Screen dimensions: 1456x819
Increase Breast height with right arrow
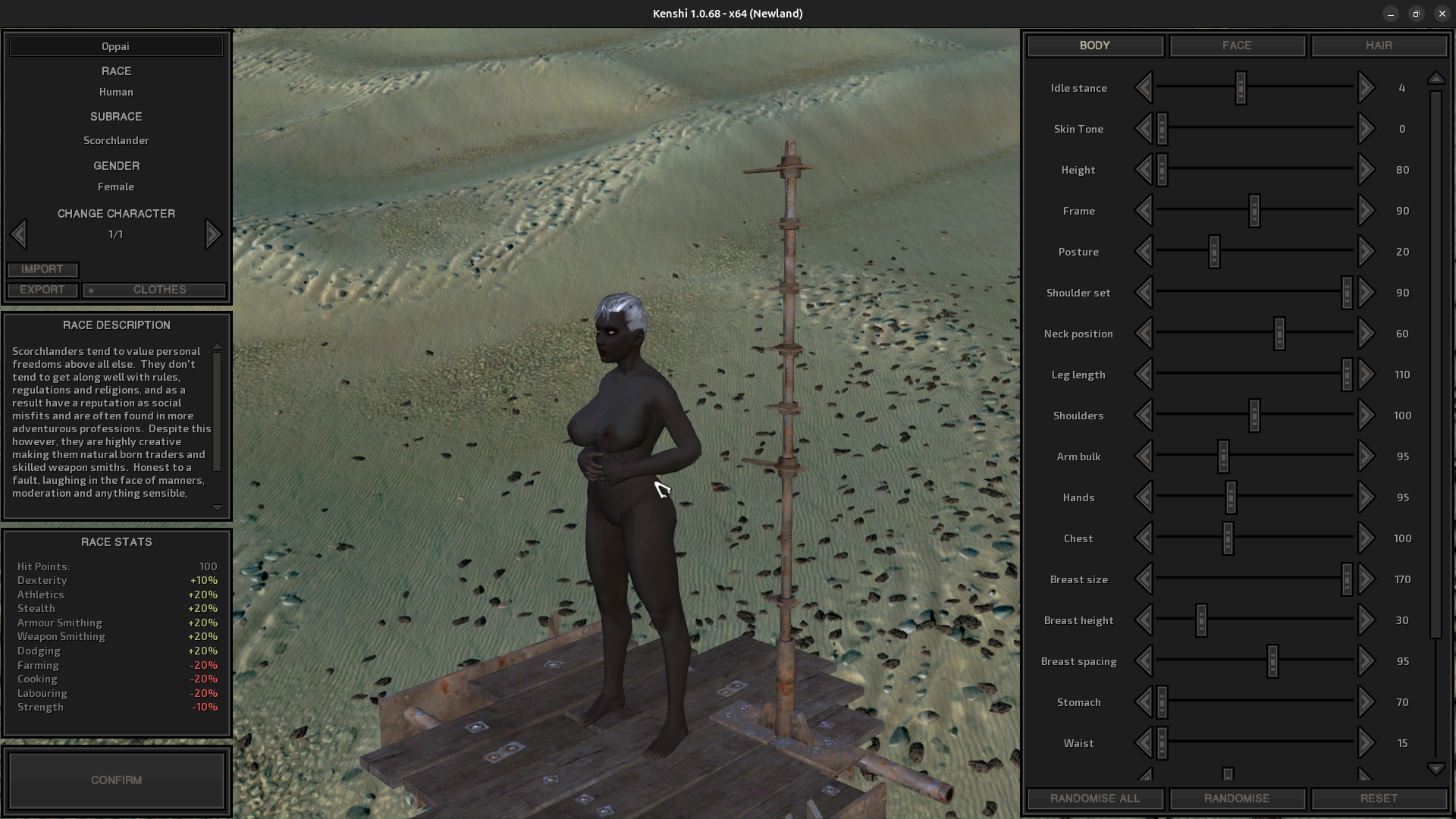tap(1366, 620)
